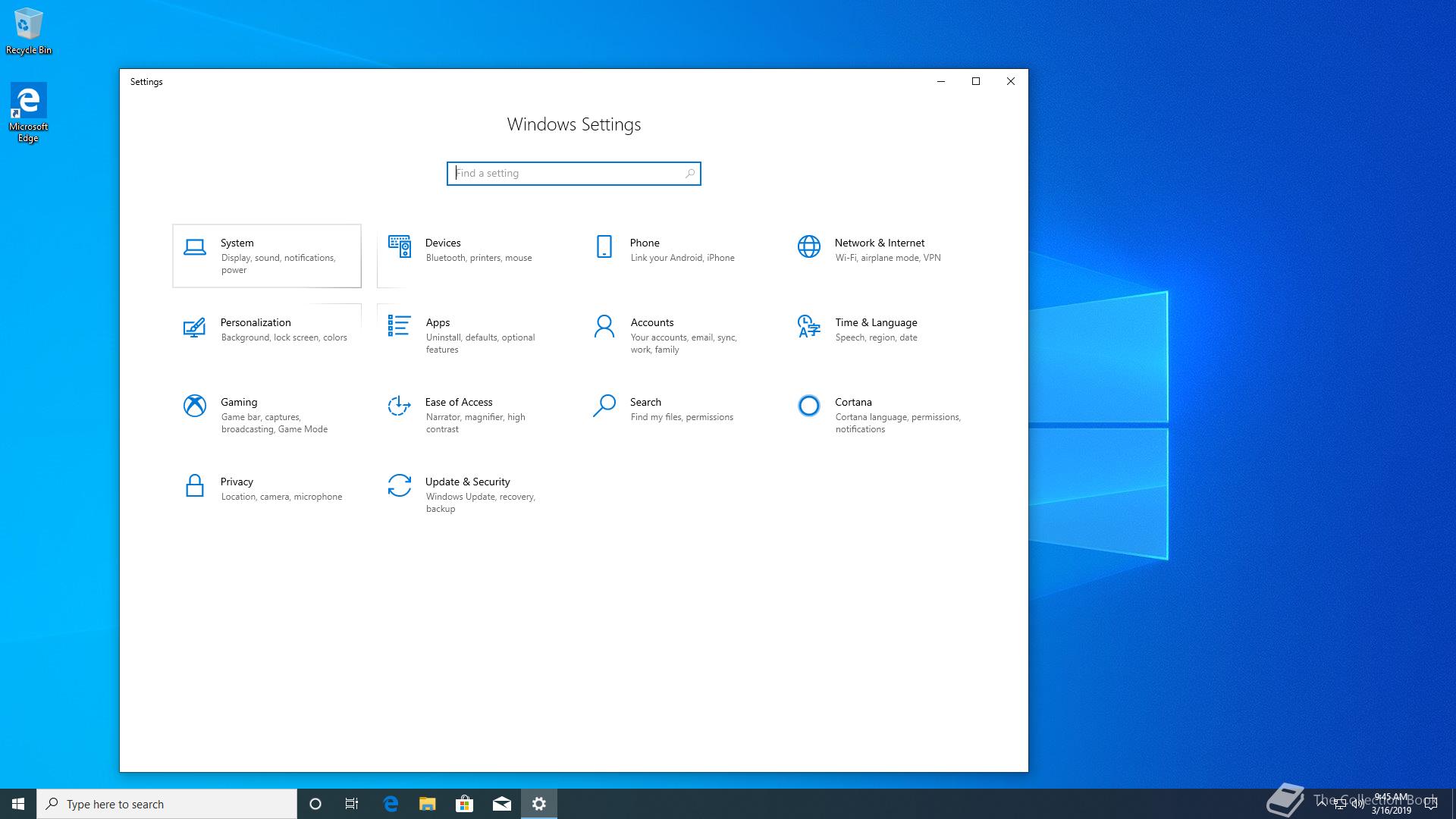Click 'Speech, region, date' text

[877, 337]
